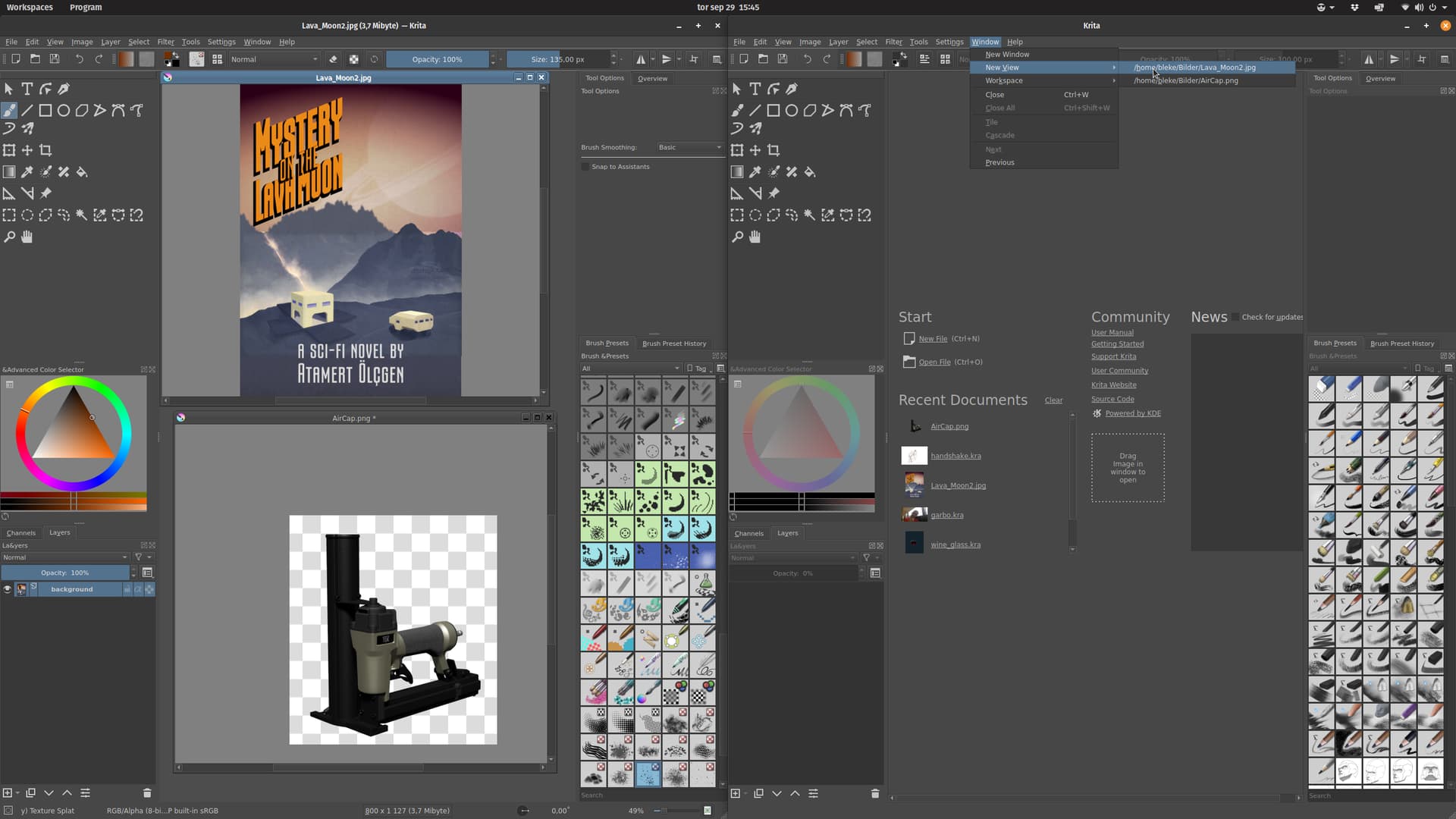Adjust the Opacity 100% slider in top toolbar
This screenshot has width=1456, height=819.
click(x=437, y=59)
